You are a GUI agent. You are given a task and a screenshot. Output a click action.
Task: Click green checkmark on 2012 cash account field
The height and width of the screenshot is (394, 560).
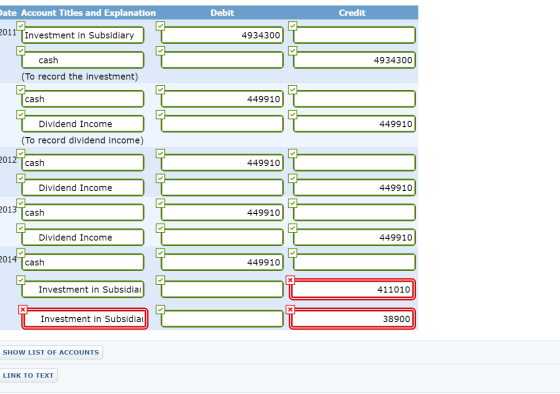click(x=21, y=154)
